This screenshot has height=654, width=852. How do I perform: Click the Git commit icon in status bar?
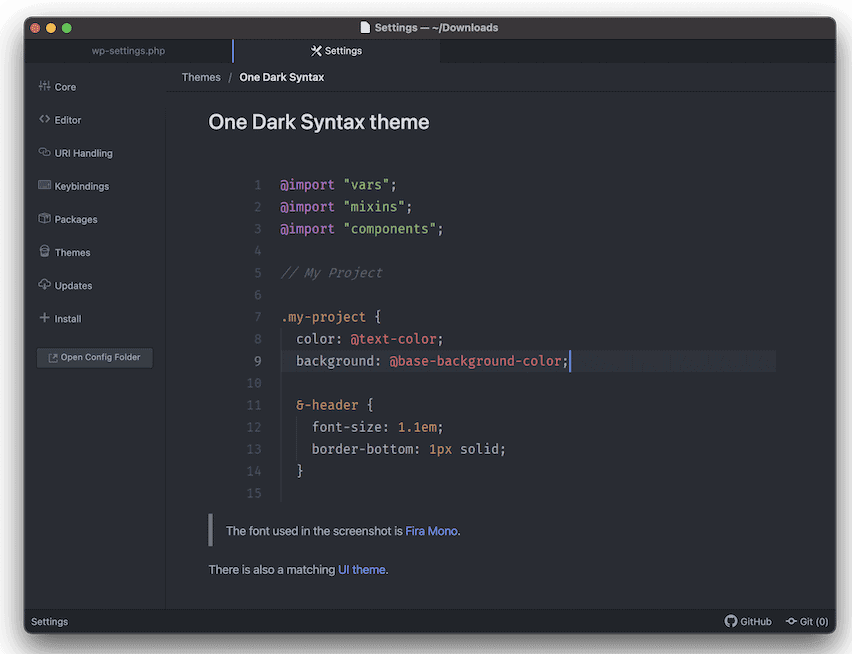(791, 621)
